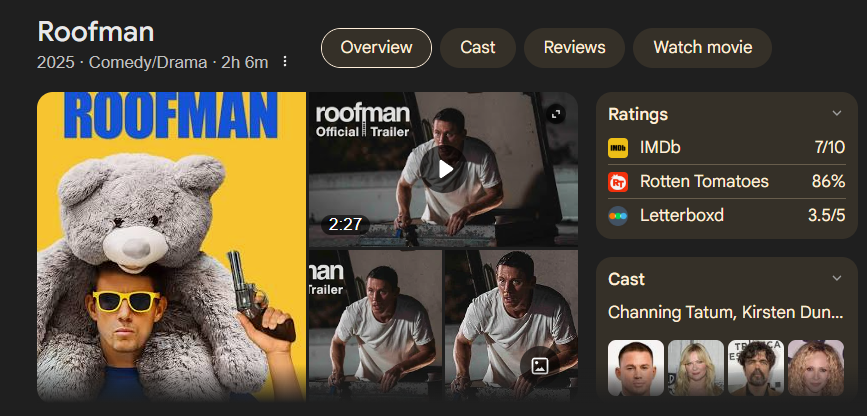Open the Watch movie tab
Viewport: 867px width, 416px height.
pyautogui.click(x=702, y=48)
